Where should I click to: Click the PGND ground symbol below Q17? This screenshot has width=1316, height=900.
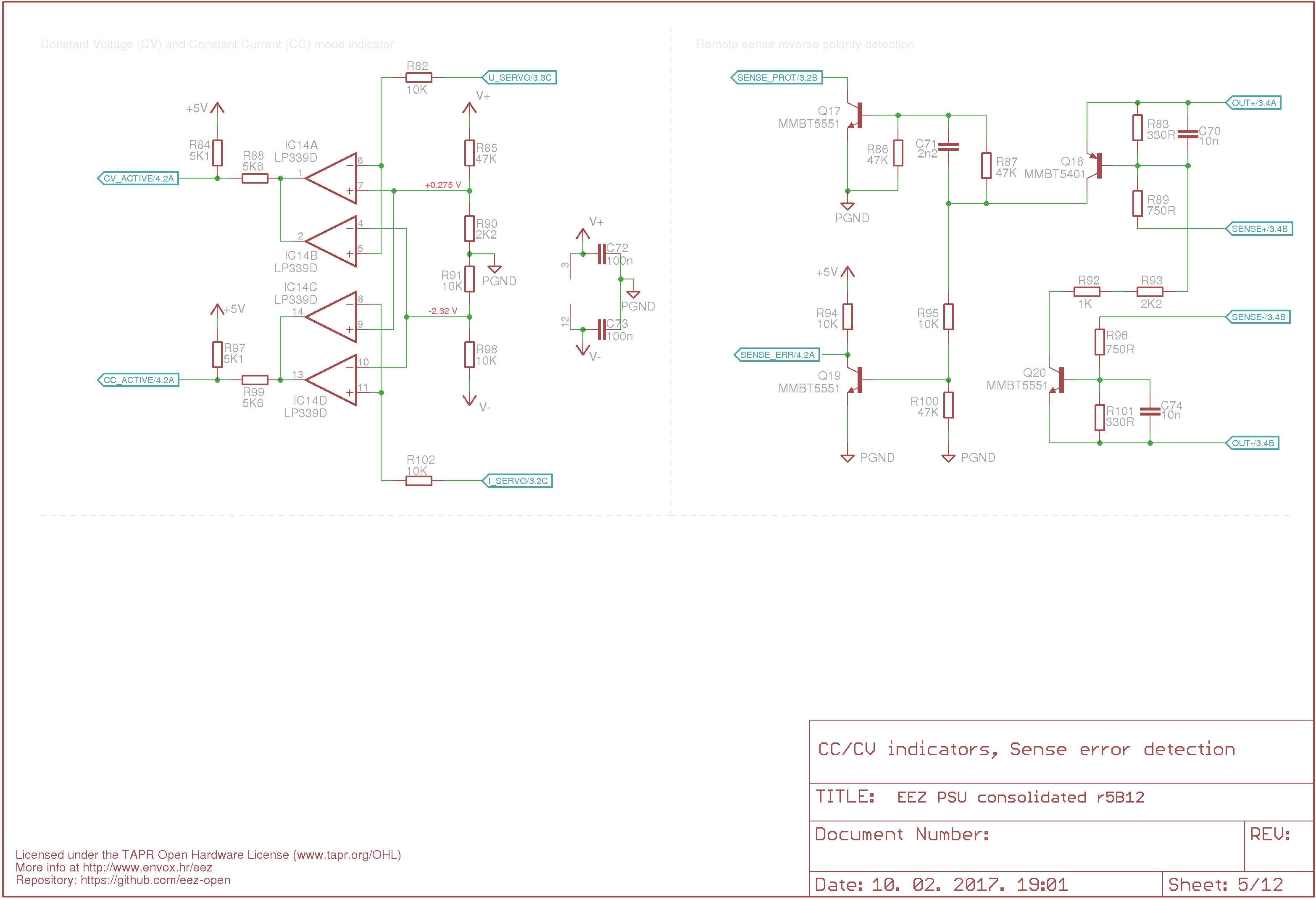848,206
